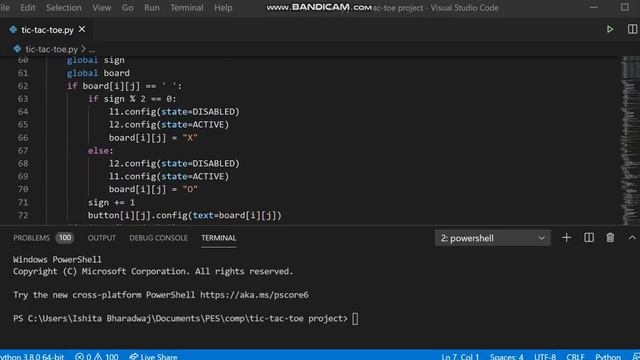Change file encoding UTF-8
640x360 pixels.
point(545,356)
